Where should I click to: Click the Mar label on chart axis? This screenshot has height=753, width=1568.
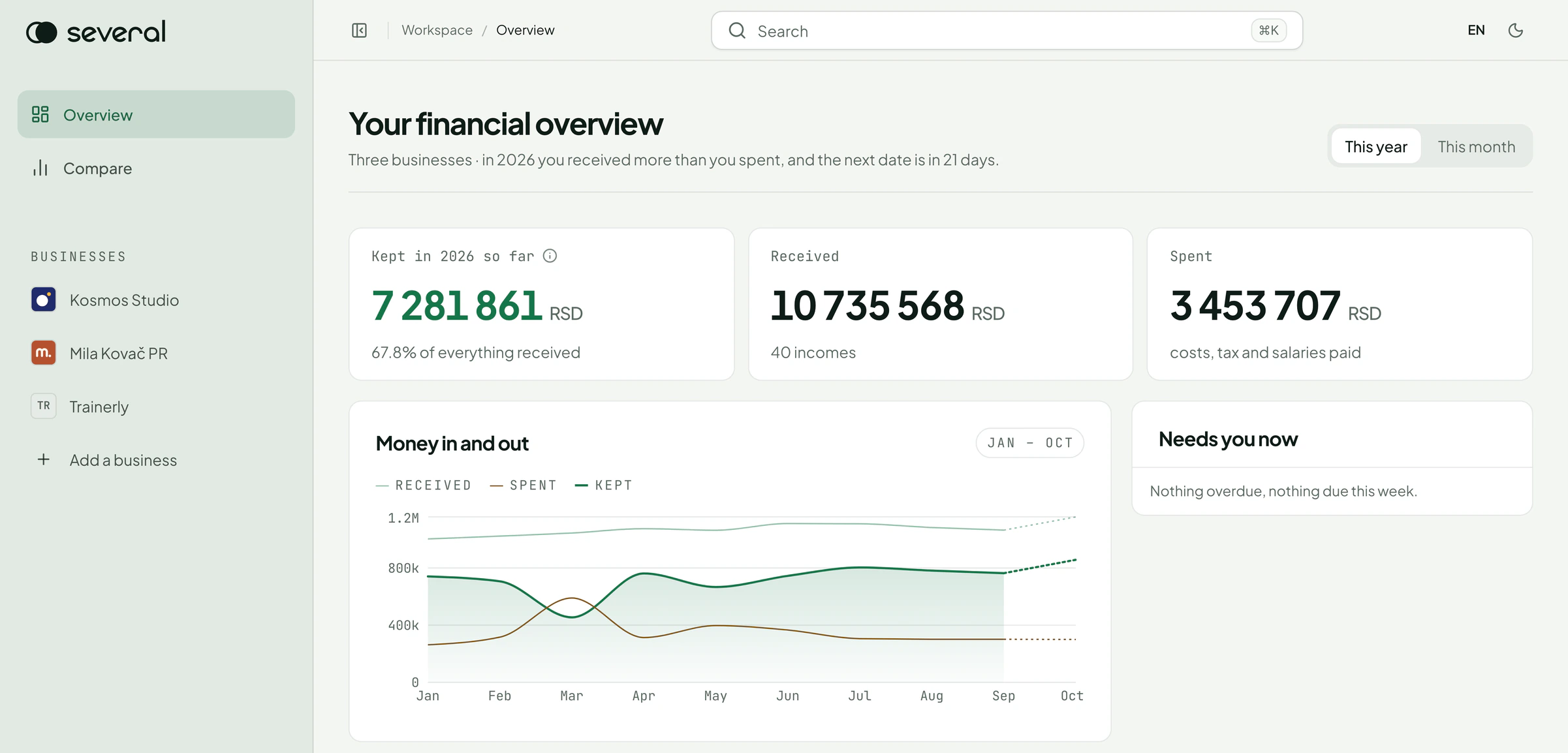click(x=571, y=696)
